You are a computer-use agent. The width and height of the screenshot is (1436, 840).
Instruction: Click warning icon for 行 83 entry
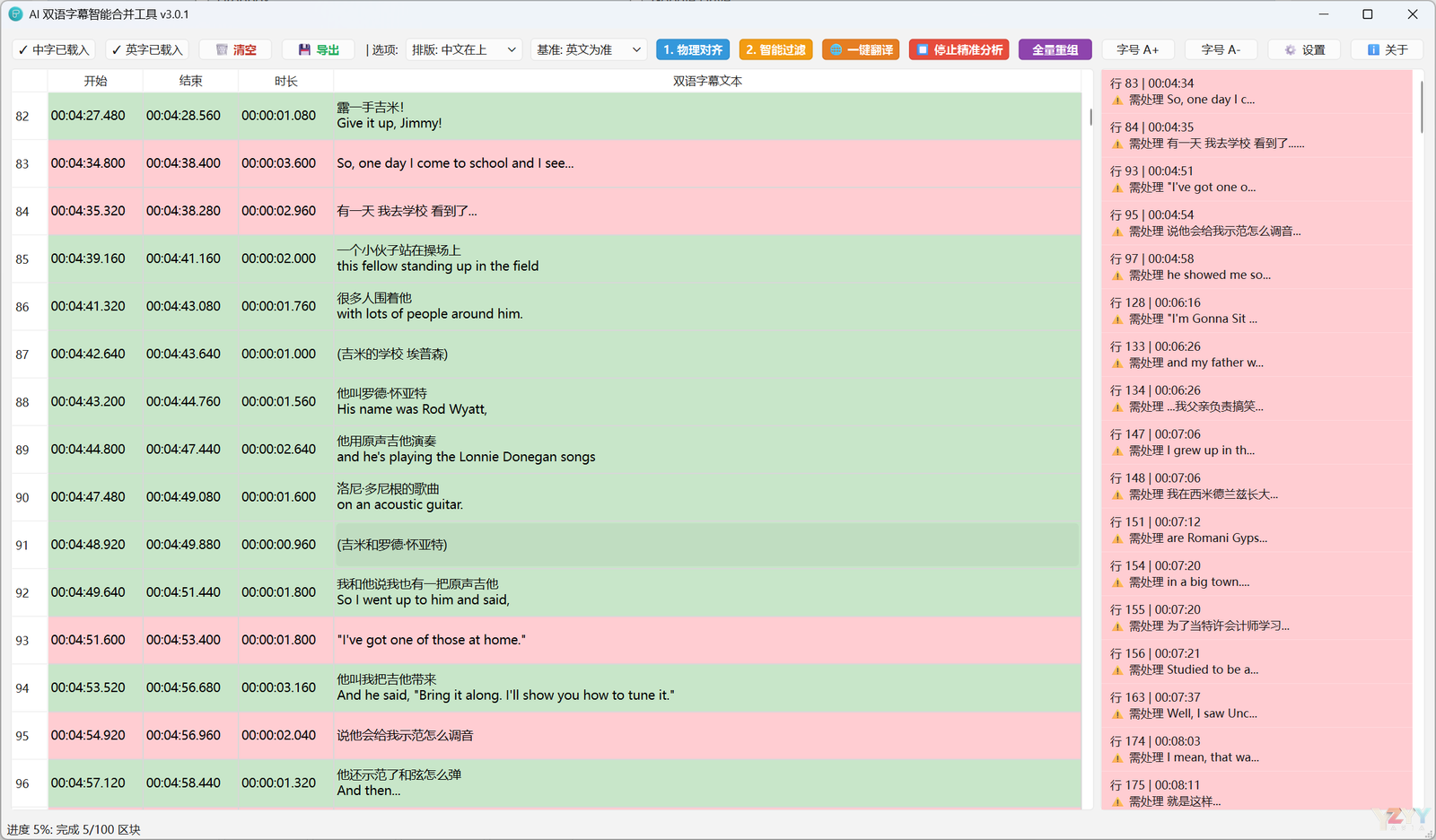click(1117, 101)
